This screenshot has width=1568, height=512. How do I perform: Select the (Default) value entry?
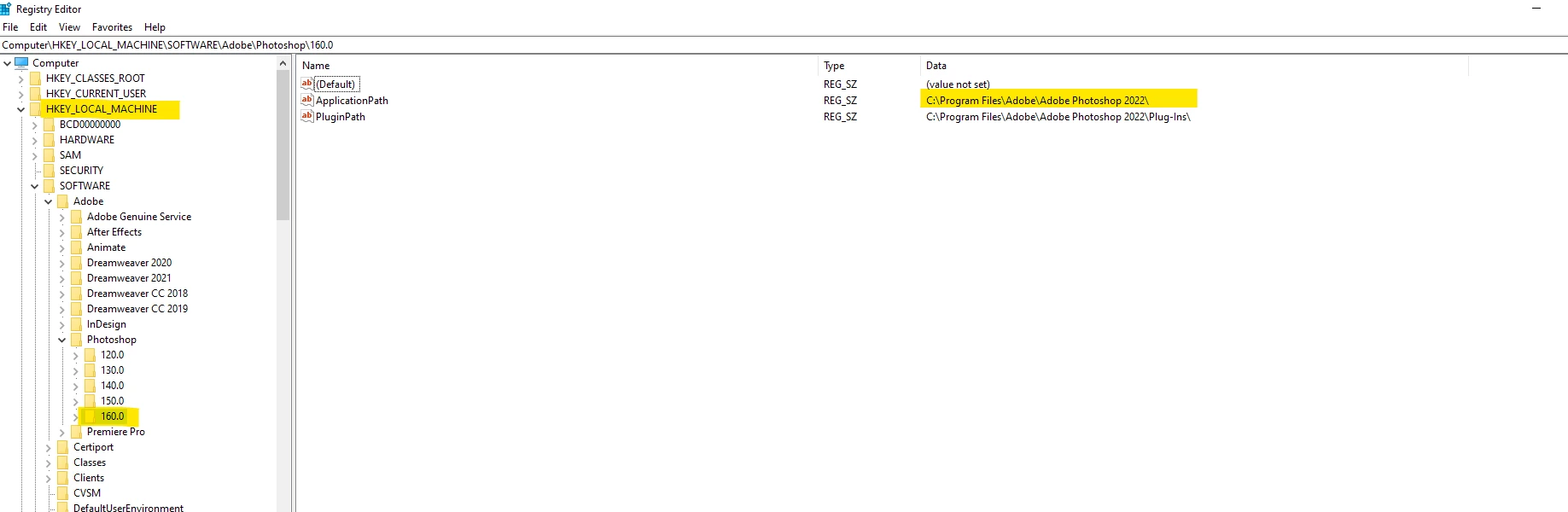[335, 84]
